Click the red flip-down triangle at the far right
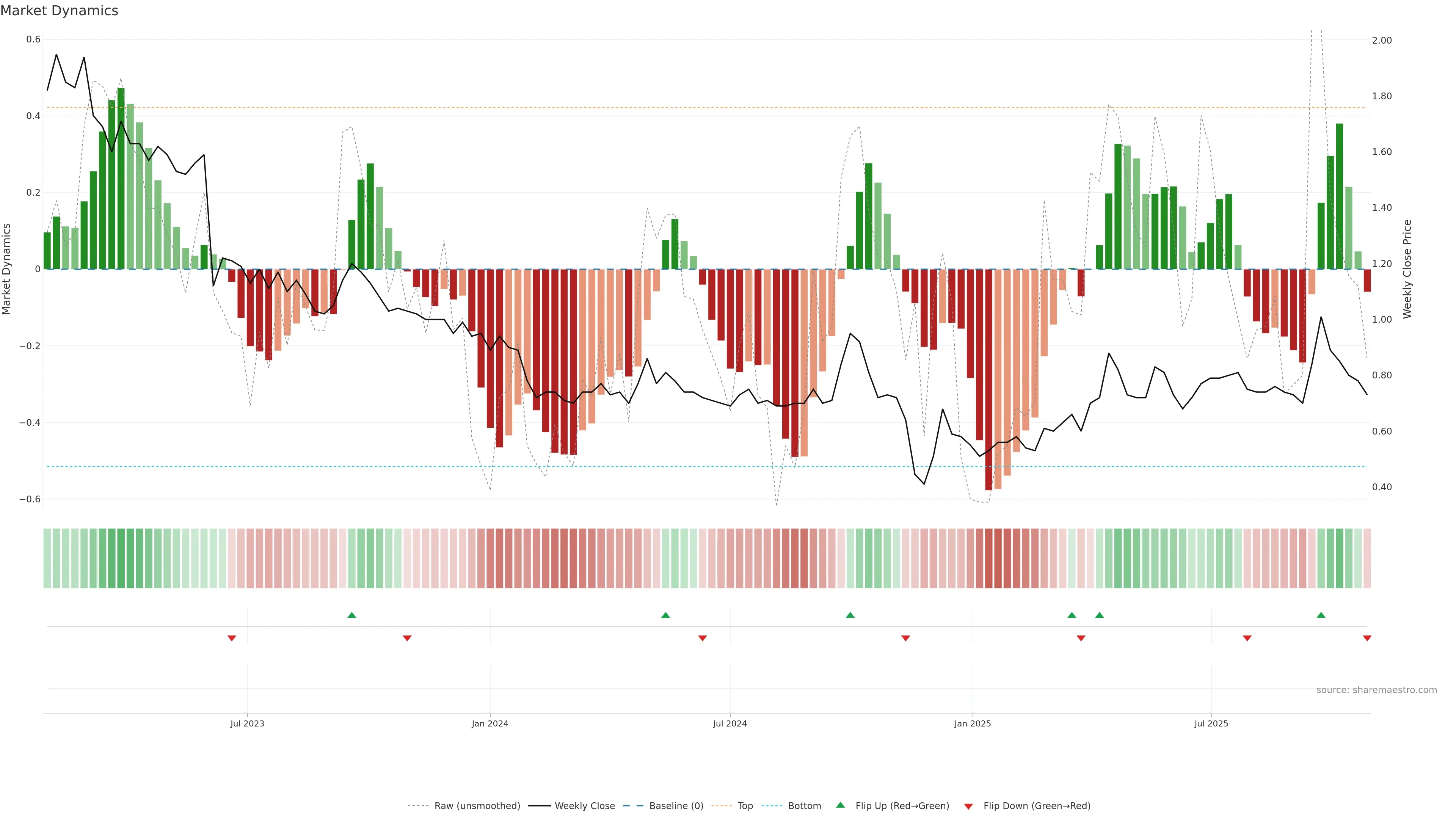The image size is (1456, 819). [x=1367, y=638]
